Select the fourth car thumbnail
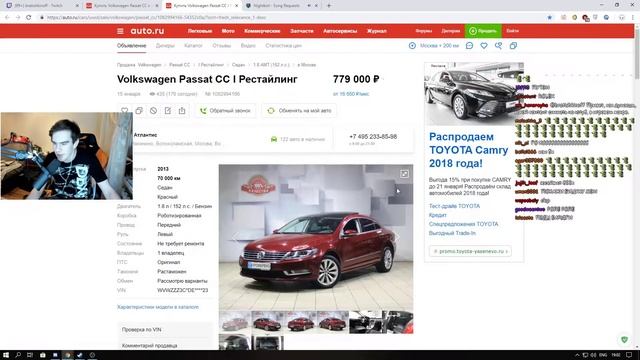The width and height of the screenshot is (640, 360). point(332,322)
